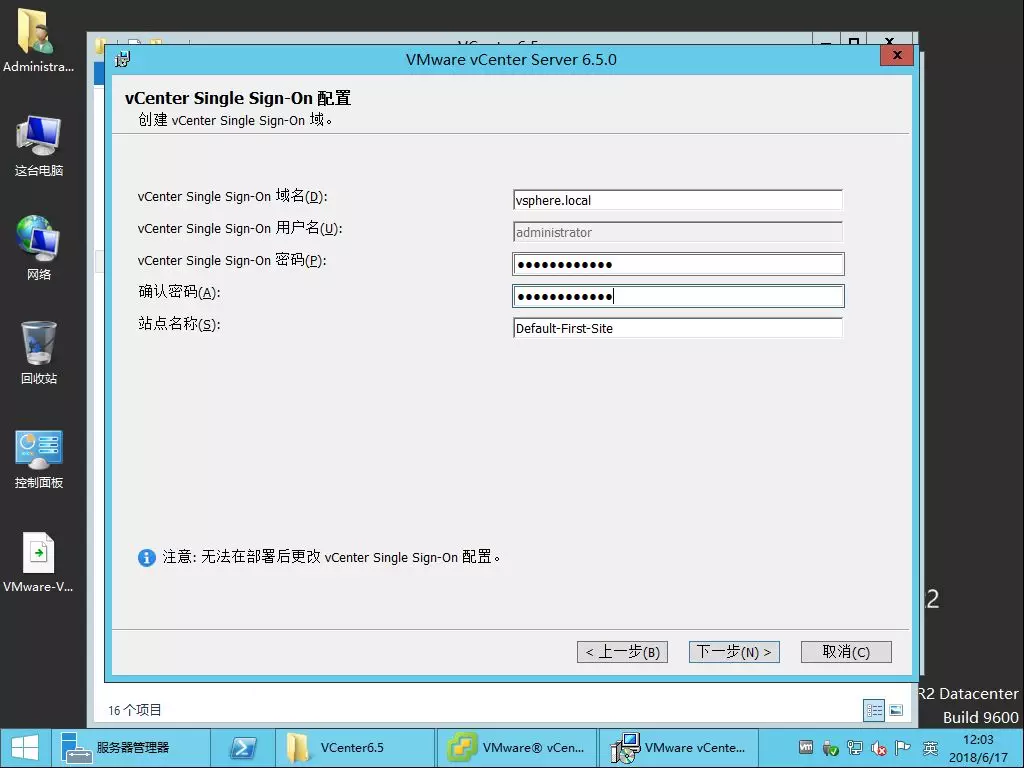Click the < 上一步(B) button
The height and width of the screenshot is (768, 1024).
pyautogui.click(x=622, y=652)
